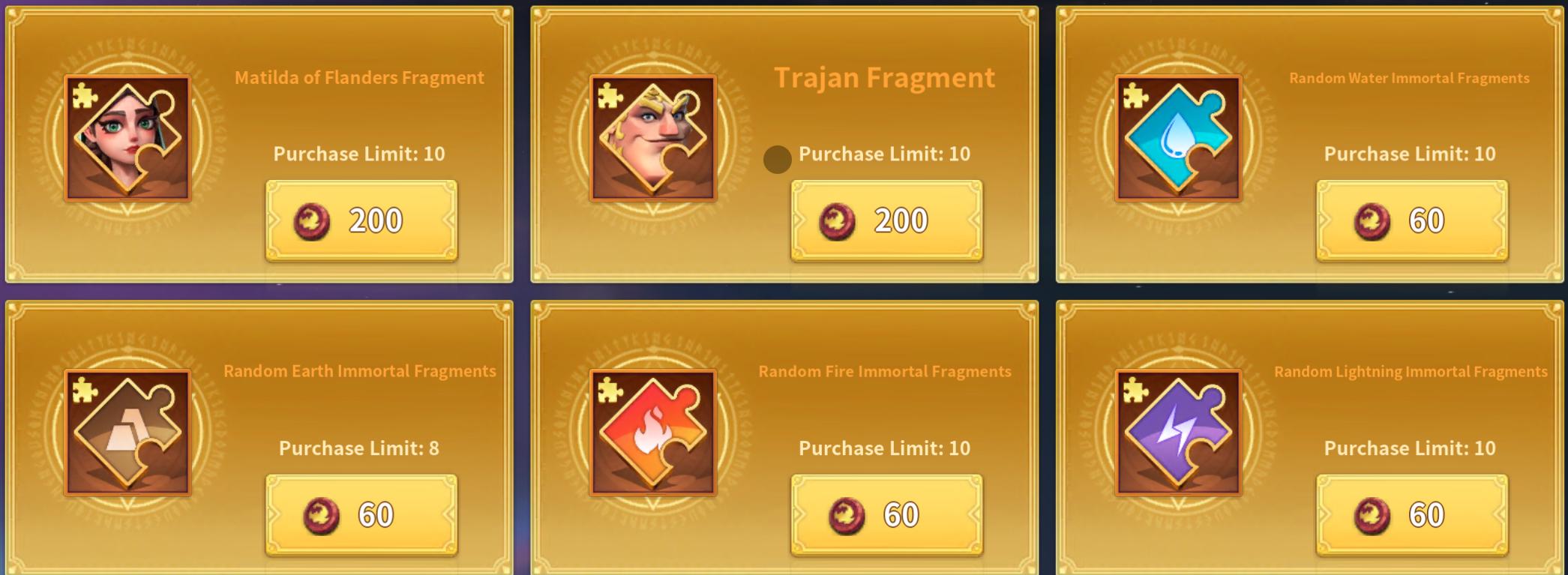Viewport: 1568px width, 575px height.
Task: Buy Random Water Immortal Fragments for 60
Action: pos(1412,220)
